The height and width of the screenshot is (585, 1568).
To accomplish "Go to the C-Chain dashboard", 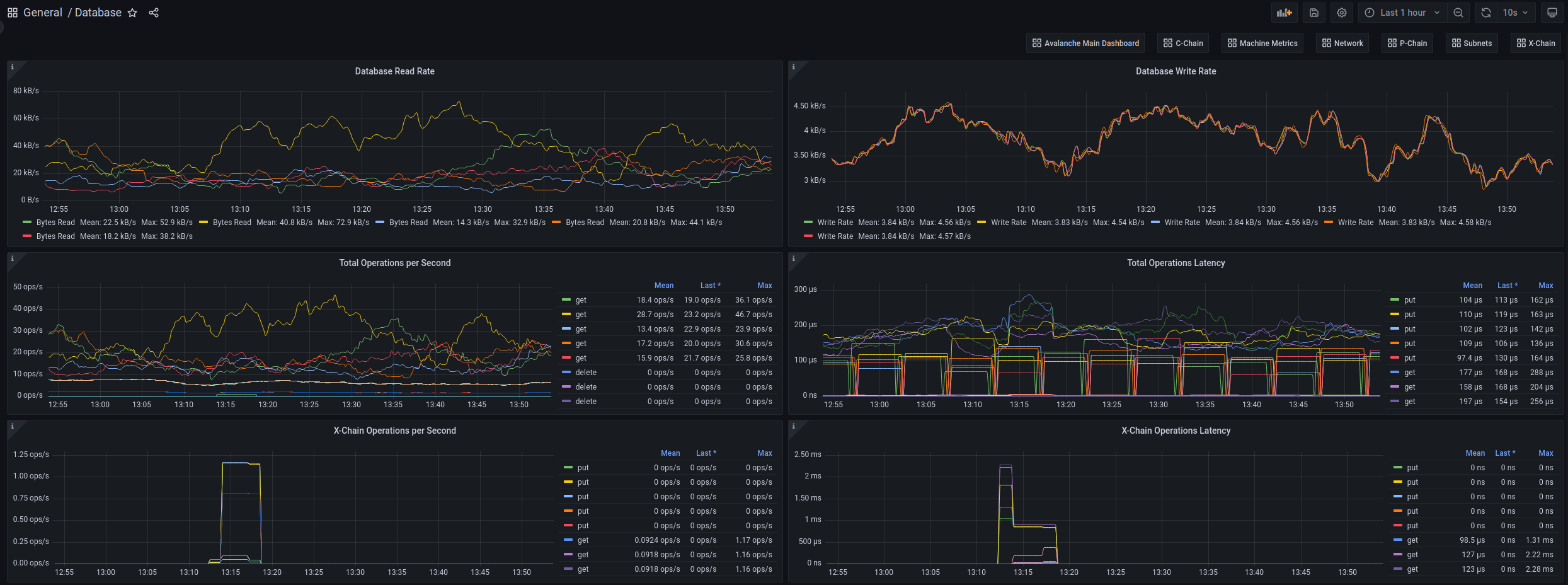I will pos(1183,43).
